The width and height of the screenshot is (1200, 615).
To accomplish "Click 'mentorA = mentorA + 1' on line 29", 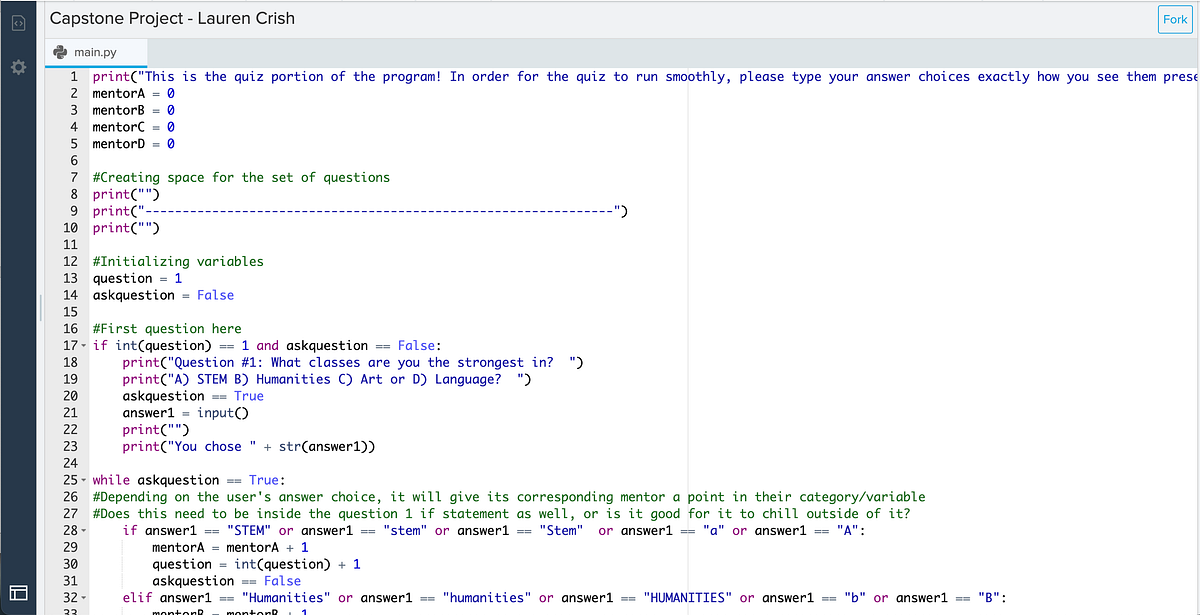I will point(230,548).
